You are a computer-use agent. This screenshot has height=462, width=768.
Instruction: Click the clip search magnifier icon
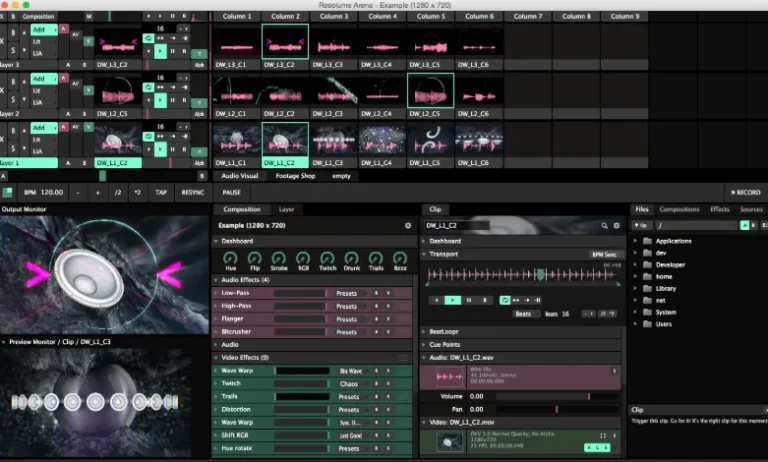604,226
